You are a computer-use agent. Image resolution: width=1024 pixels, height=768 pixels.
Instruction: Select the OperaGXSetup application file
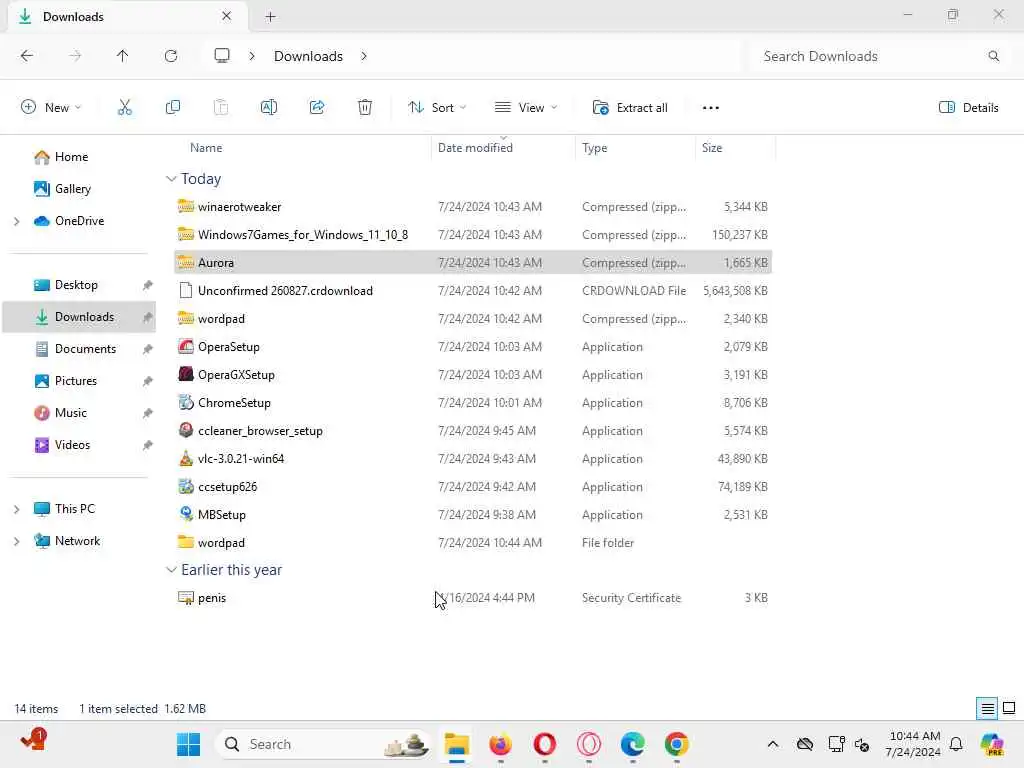tap(473, 375)
